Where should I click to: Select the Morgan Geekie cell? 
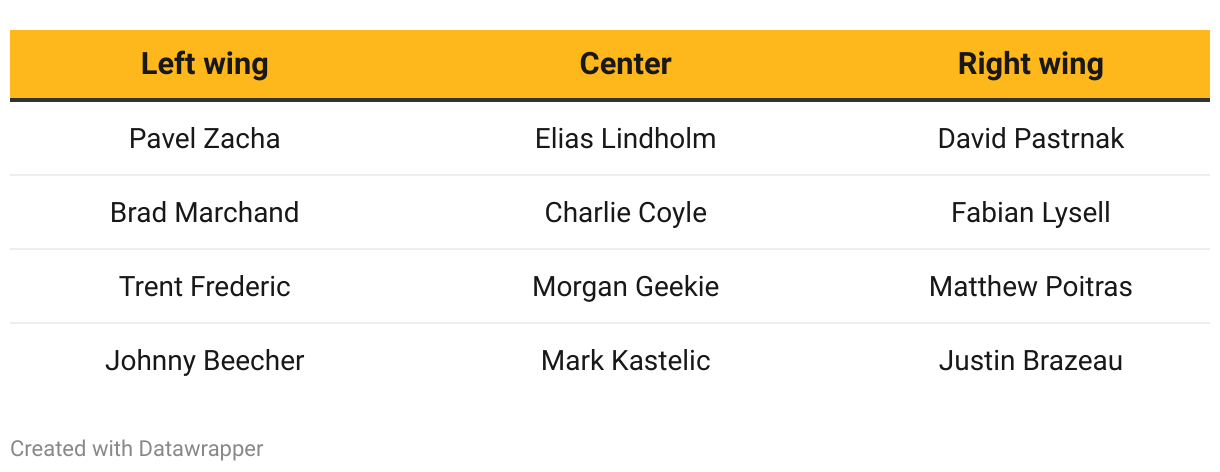coord(625,286)
